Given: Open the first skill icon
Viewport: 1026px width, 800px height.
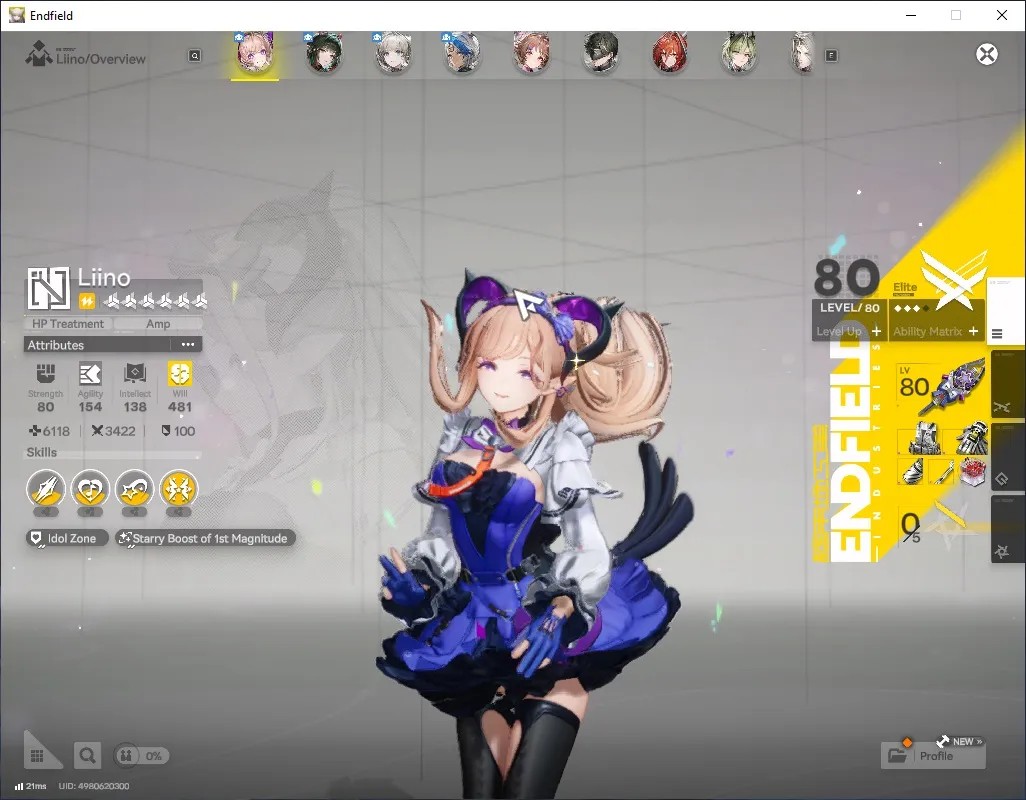Looking at the screenshot, I should pos(46,489).
